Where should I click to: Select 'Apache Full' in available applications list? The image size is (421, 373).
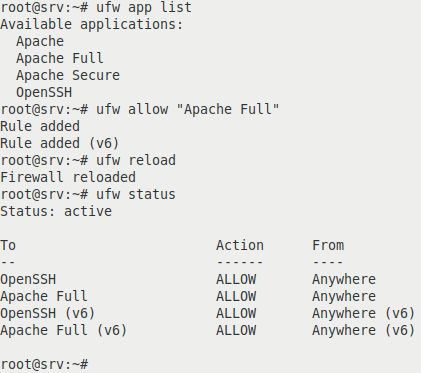(x=60, y=58)
